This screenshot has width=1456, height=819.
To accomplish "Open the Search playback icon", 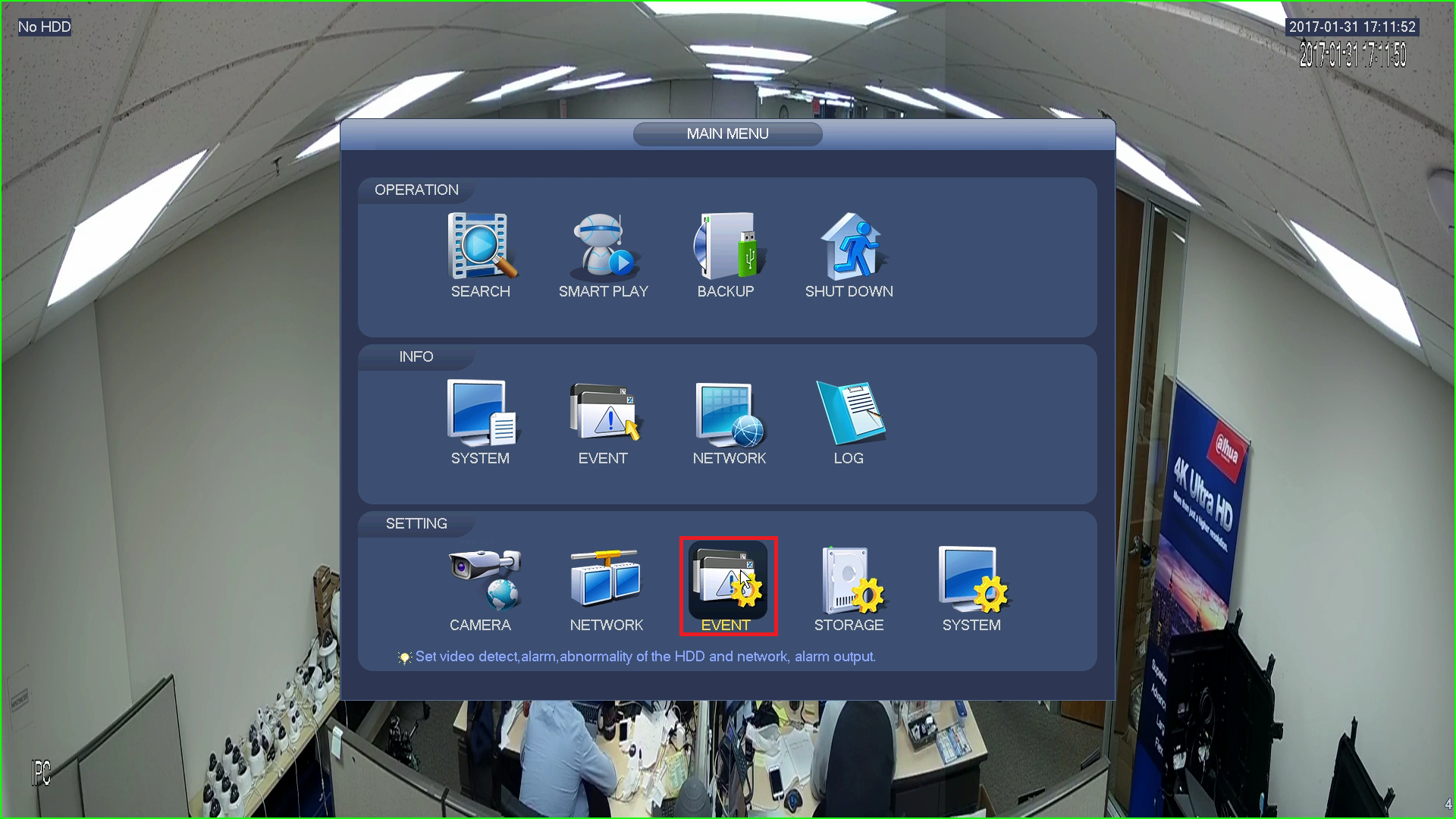I will 481,246.
